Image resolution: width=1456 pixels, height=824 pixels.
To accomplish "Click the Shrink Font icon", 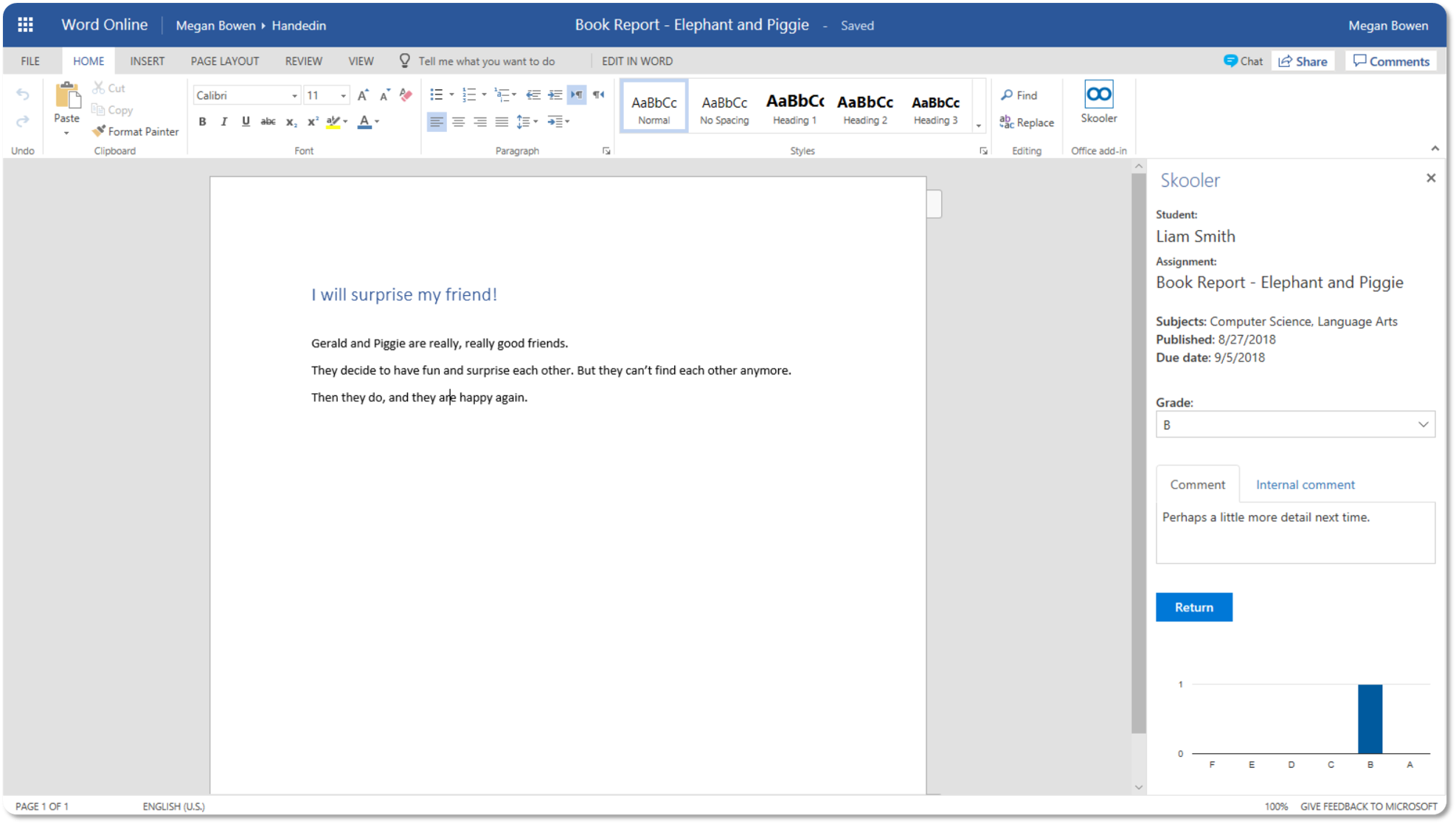I will pyautogui.click(x=384, y=95).
